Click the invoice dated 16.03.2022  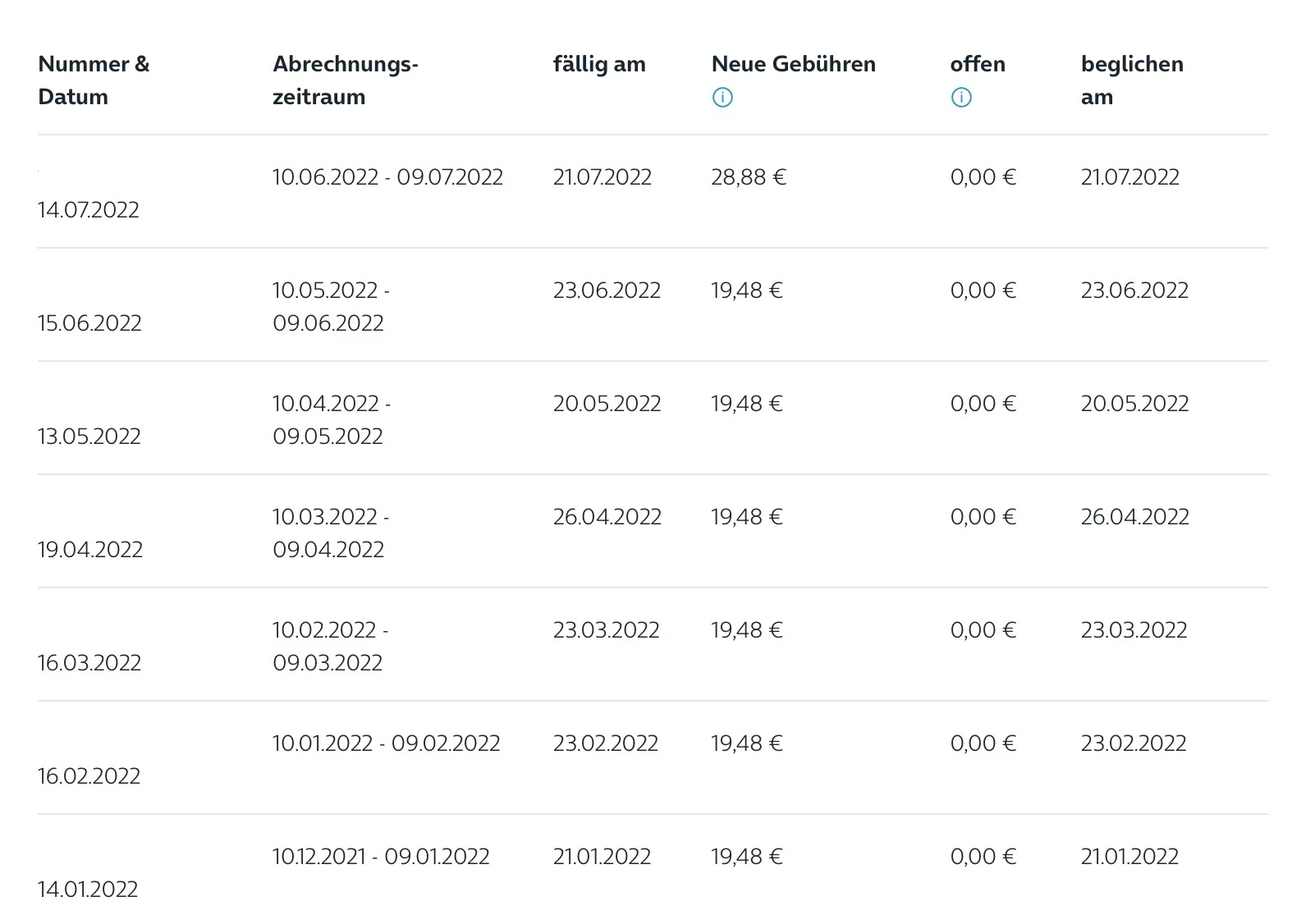pos(89,663)
